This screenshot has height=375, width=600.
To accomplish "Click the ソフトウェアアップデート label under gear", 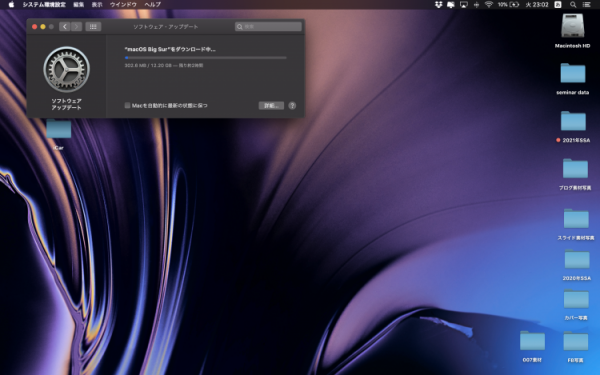I will pos(67,104).
